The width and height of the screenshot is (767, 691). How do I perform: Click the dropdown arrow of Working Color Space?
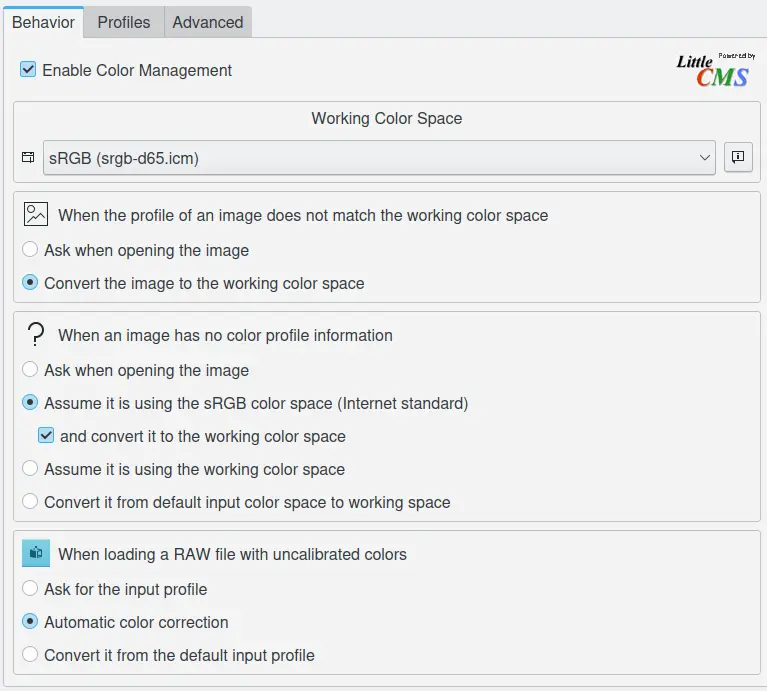point(704,158)
